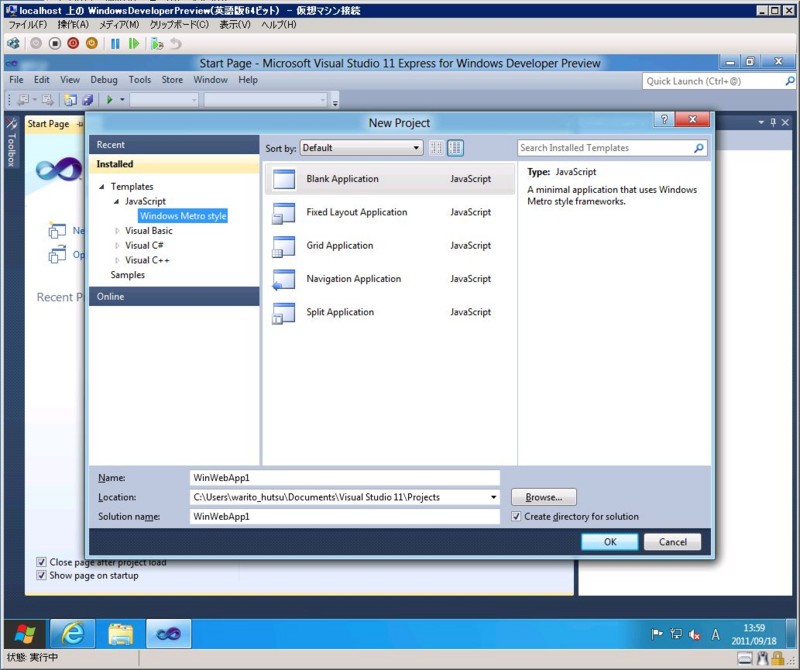Viewport: 800px width, 670px height.
Task: Switch to medium icons view in New Project
Action: tap(455, 148)
